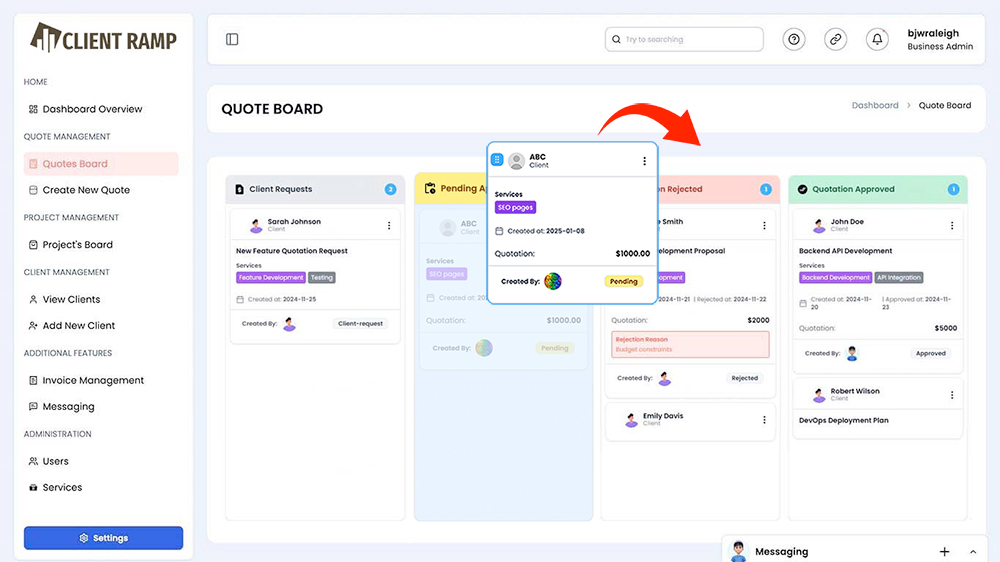Expand the Messaging panel chevron

(x=973, y=552)
